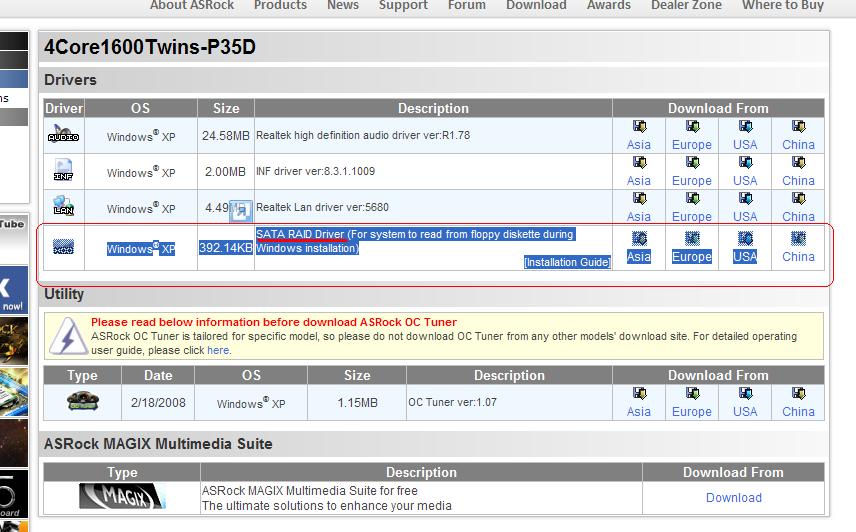Go to the Download menu item
This screenshot has width=856, height=532.
point(536,5)
